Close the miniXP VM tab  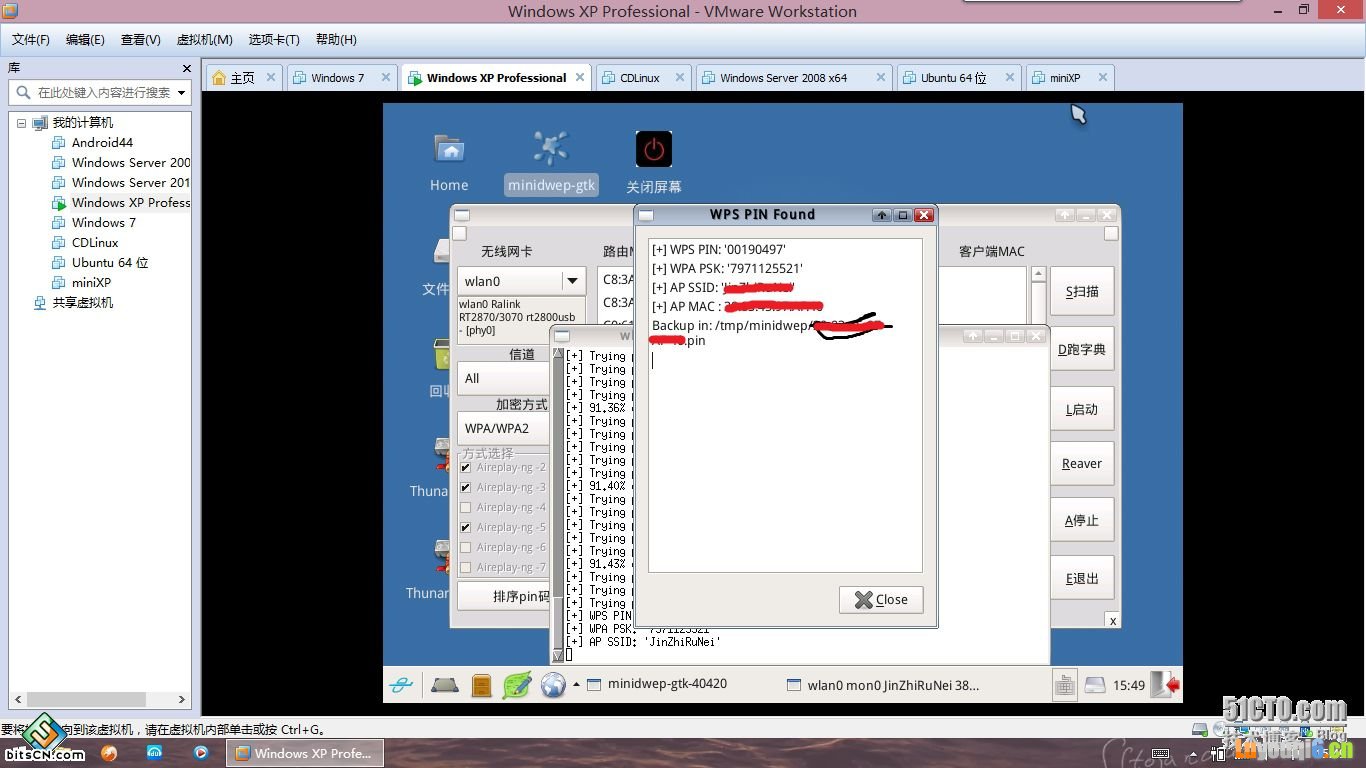1103,77
